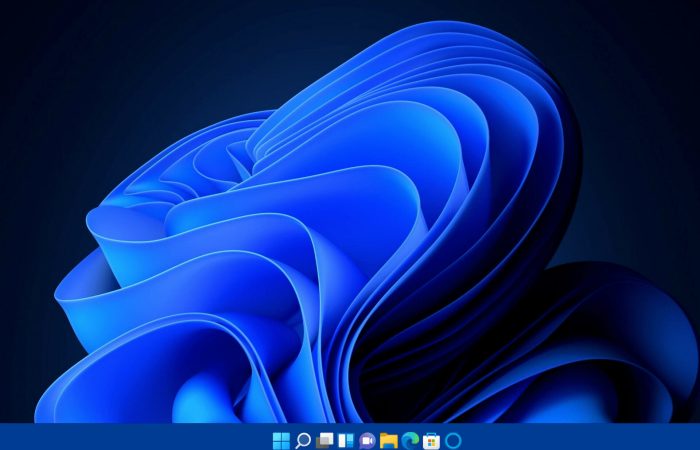Launch Teams Chat from the taskbar
This screenshot has height=450, width=700.
(x=367, y=441)
